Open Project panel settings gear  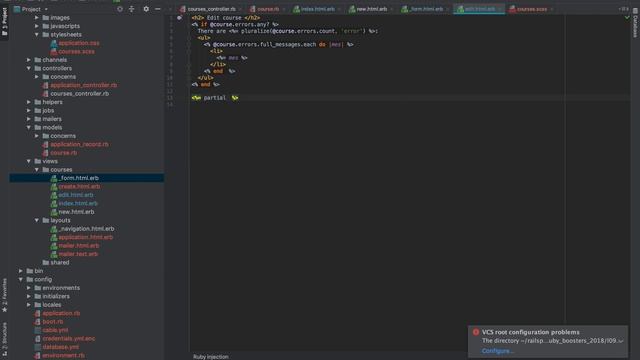click(x=146, y=9)
